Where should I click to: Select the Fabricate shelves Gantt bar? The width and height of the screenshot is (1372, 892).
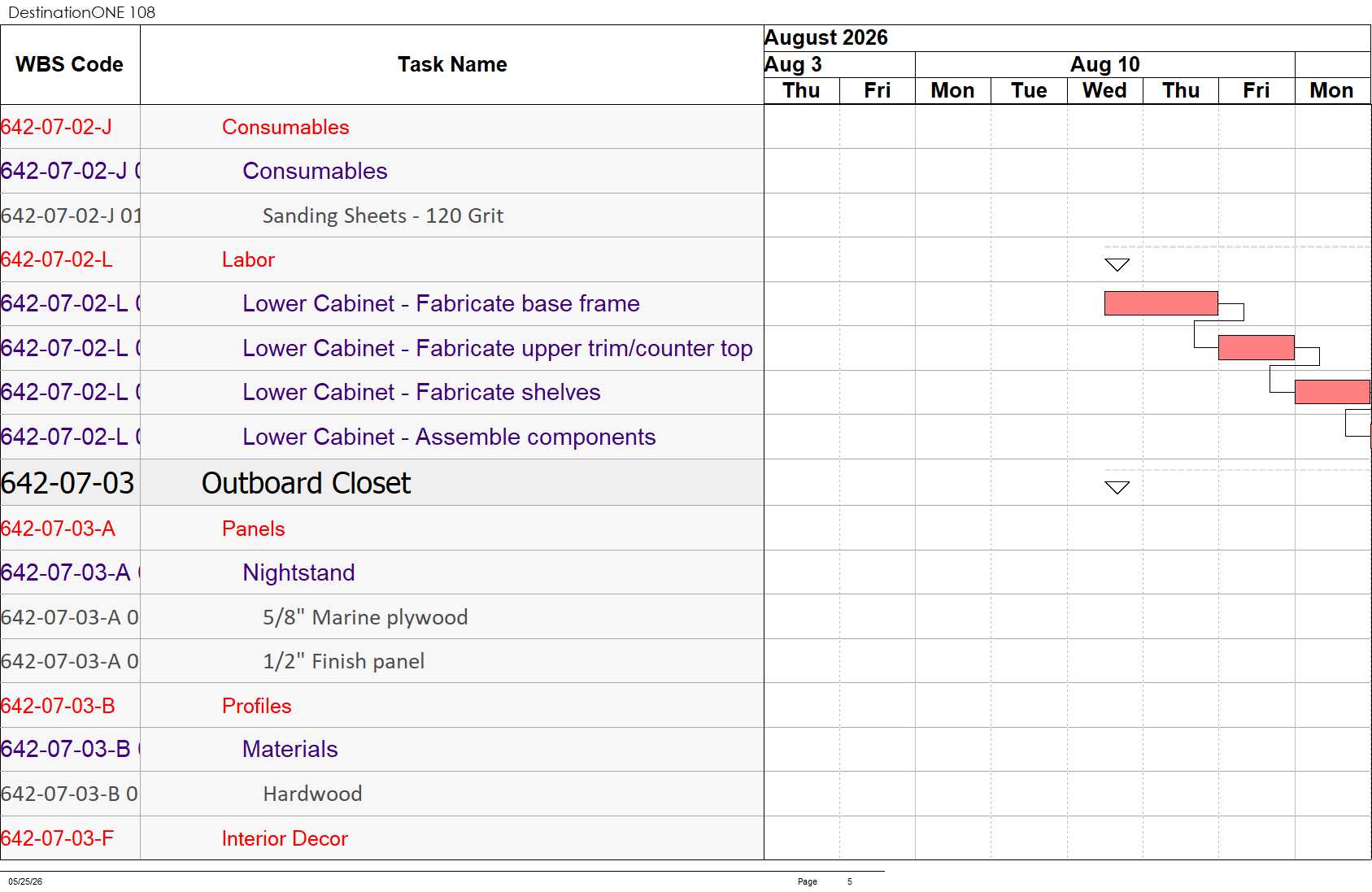pyautogui.click(x=1332, y=392)
